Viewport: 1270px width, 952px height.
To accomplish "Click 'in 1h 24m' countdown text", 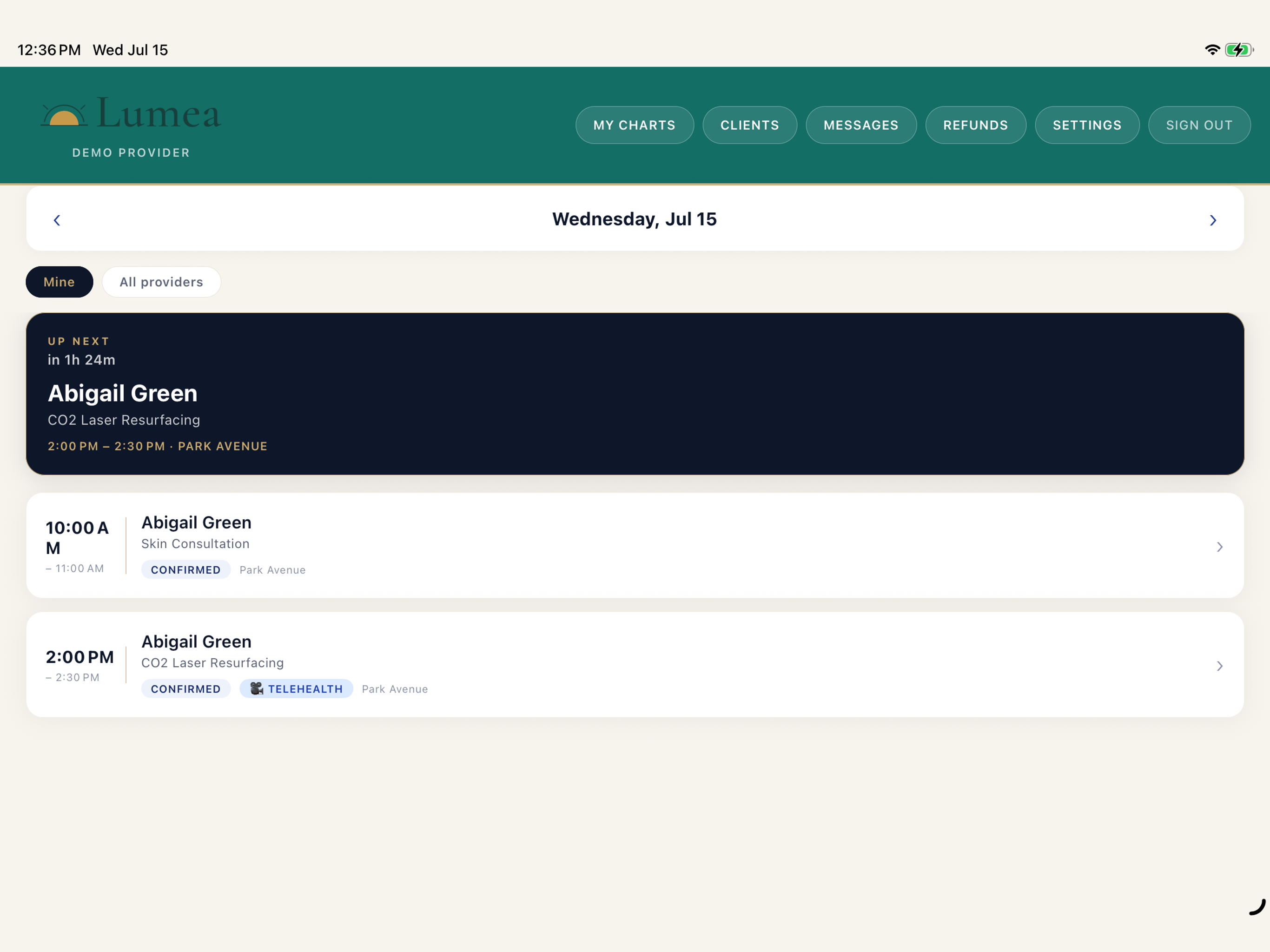I will coord(81,360).
